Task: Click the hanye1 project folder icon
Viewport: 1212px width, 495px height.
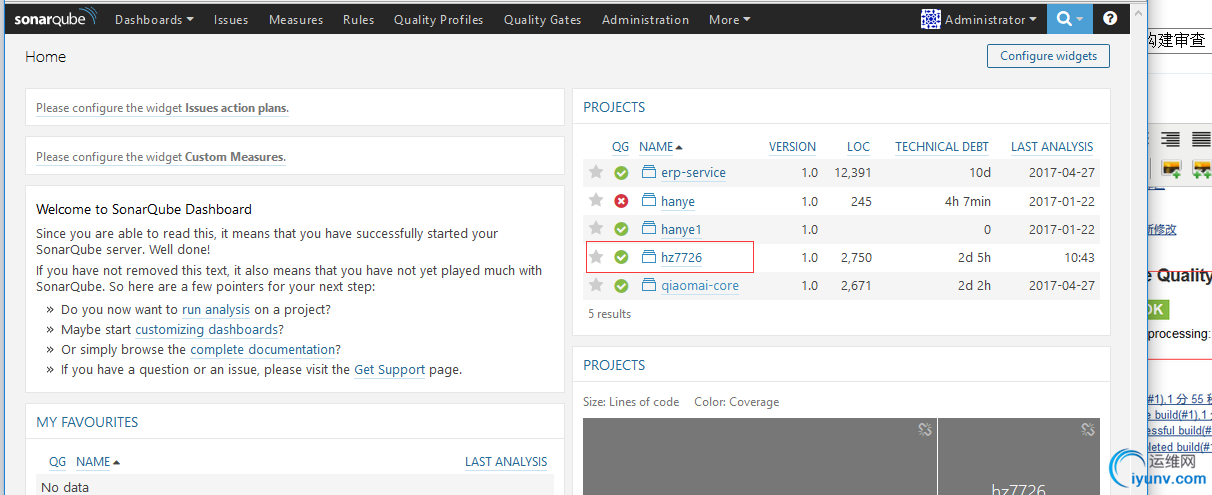Action: (x=648, y=228)
